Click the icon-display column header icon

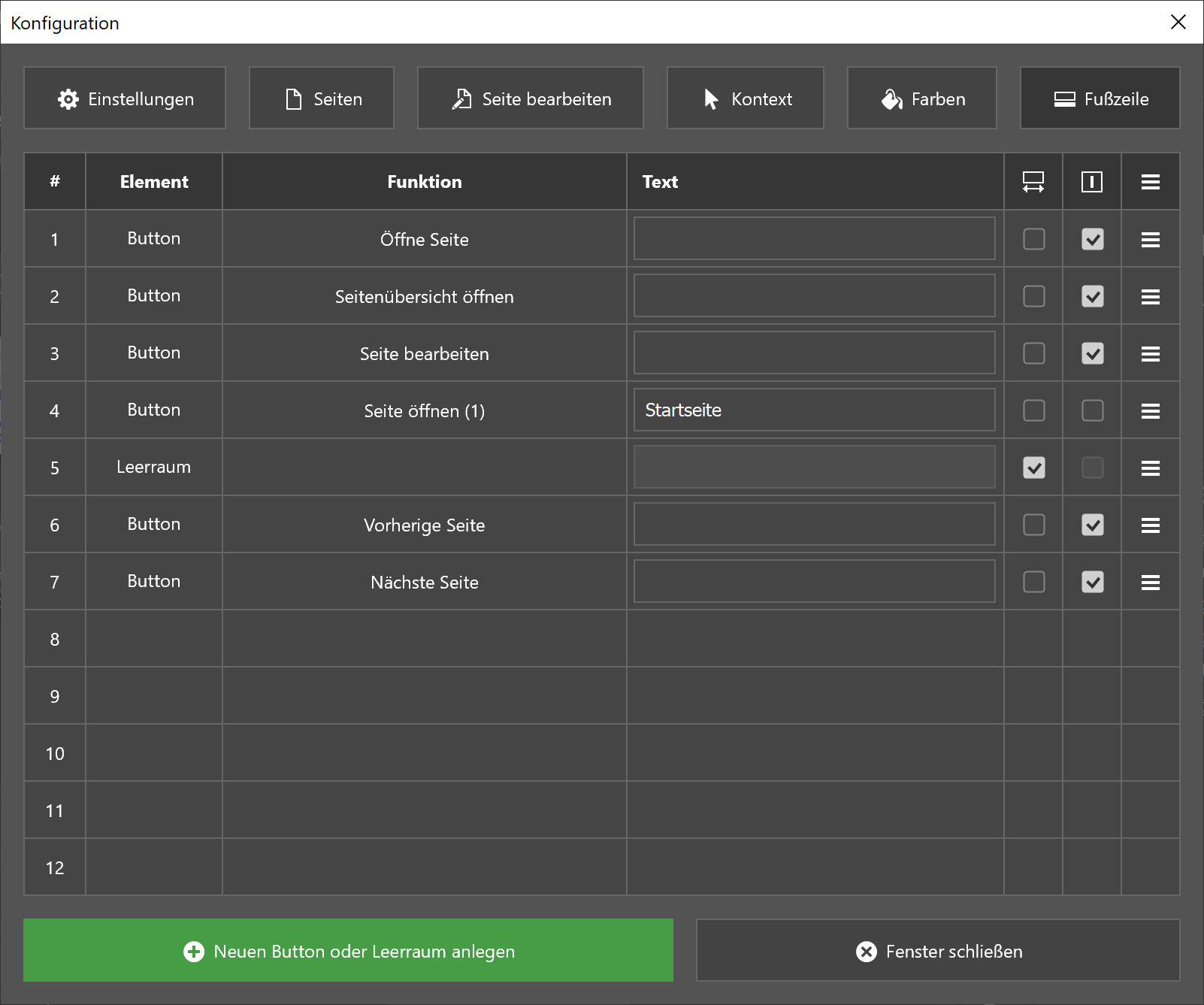[x=1092, y=182]
